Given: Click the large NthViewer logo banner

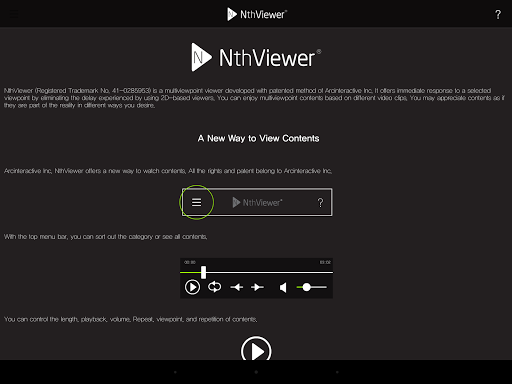Looking at the screenshot, I should 256,57.
